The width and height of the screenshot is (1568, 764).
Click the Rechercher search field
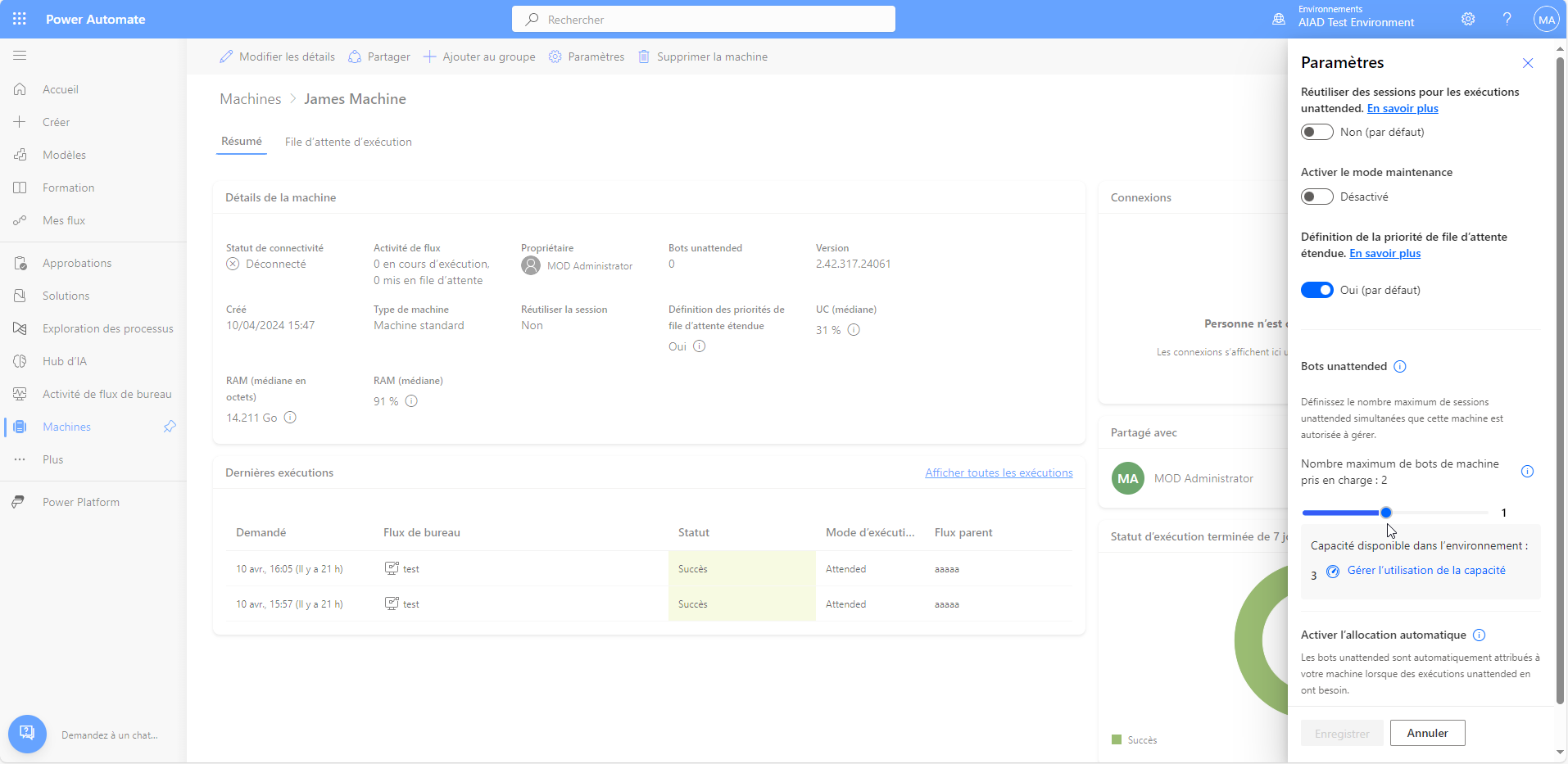click(x=704, y=19)
